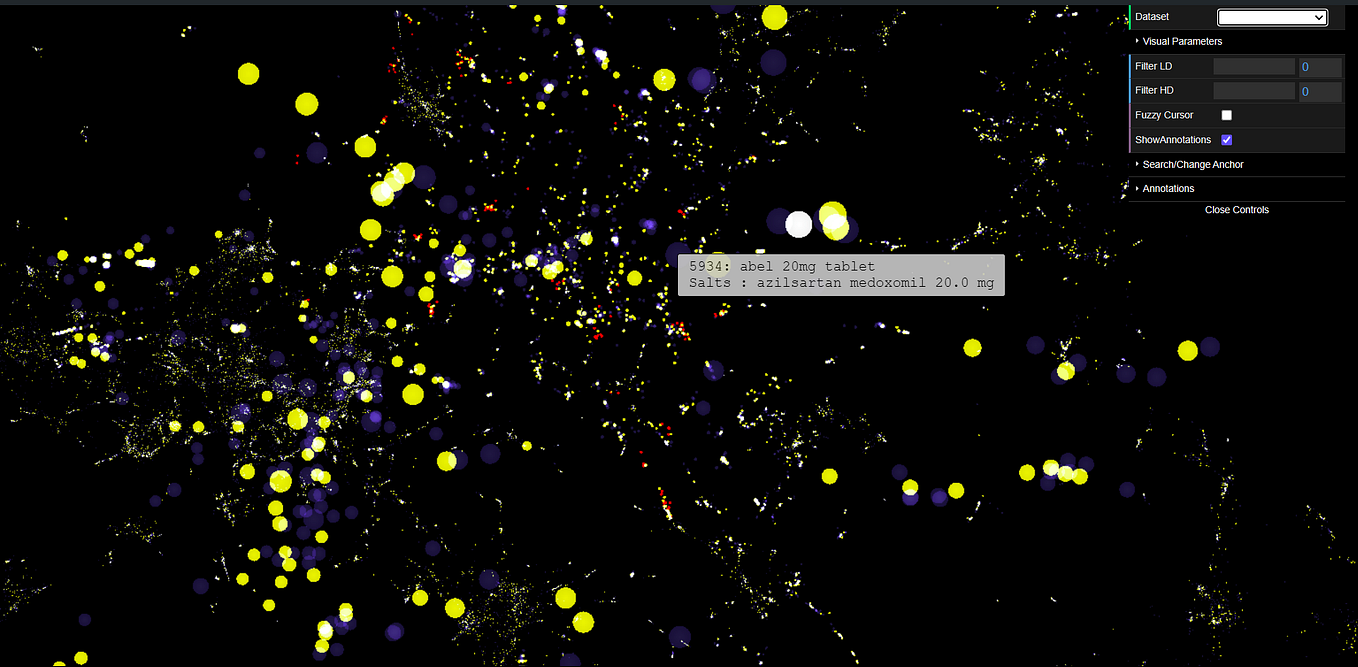Click the Filter HD slider track
This screenshot has width=1358, height=667.
pos(1253,90)
